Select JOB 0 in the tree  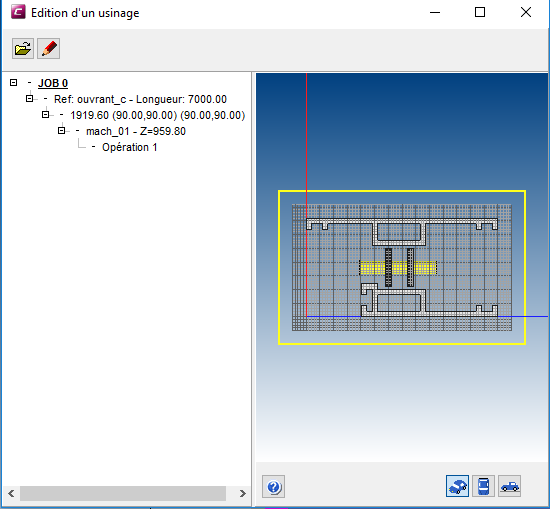53,83
